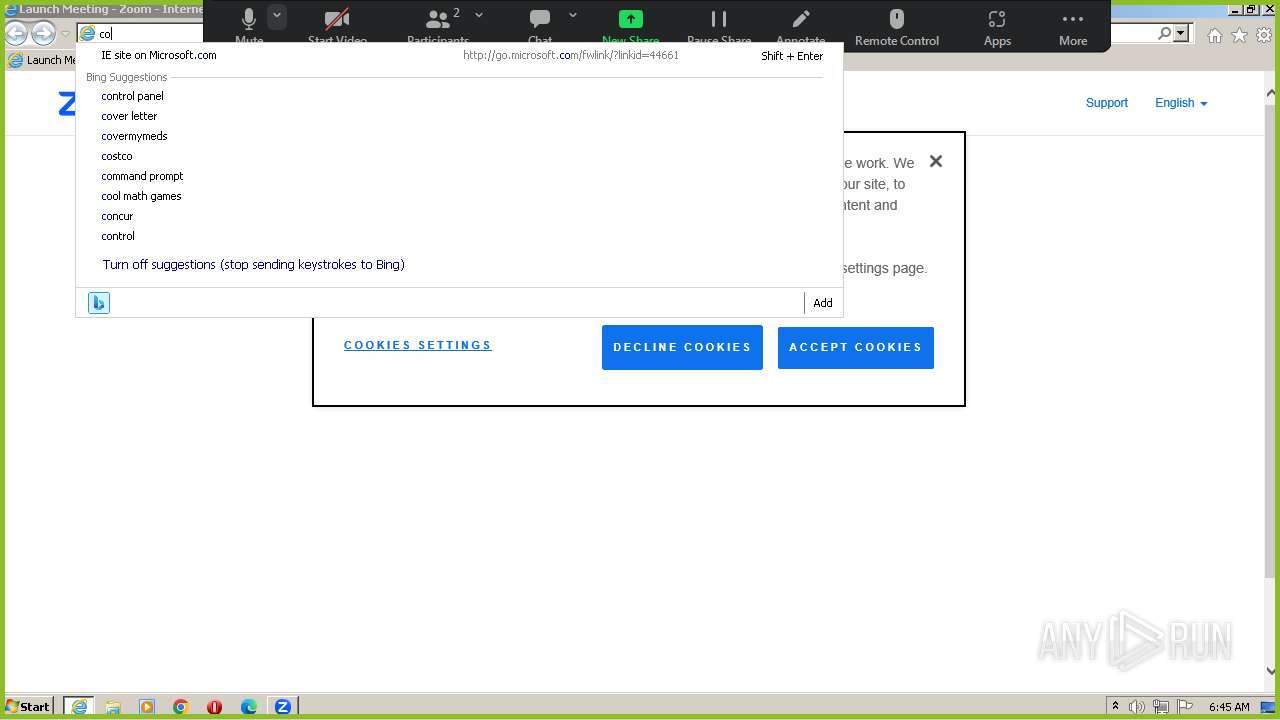Click 'Turn off suggestions' link
This screenshot has width=1280, height=720.
(x=253, y=265)
